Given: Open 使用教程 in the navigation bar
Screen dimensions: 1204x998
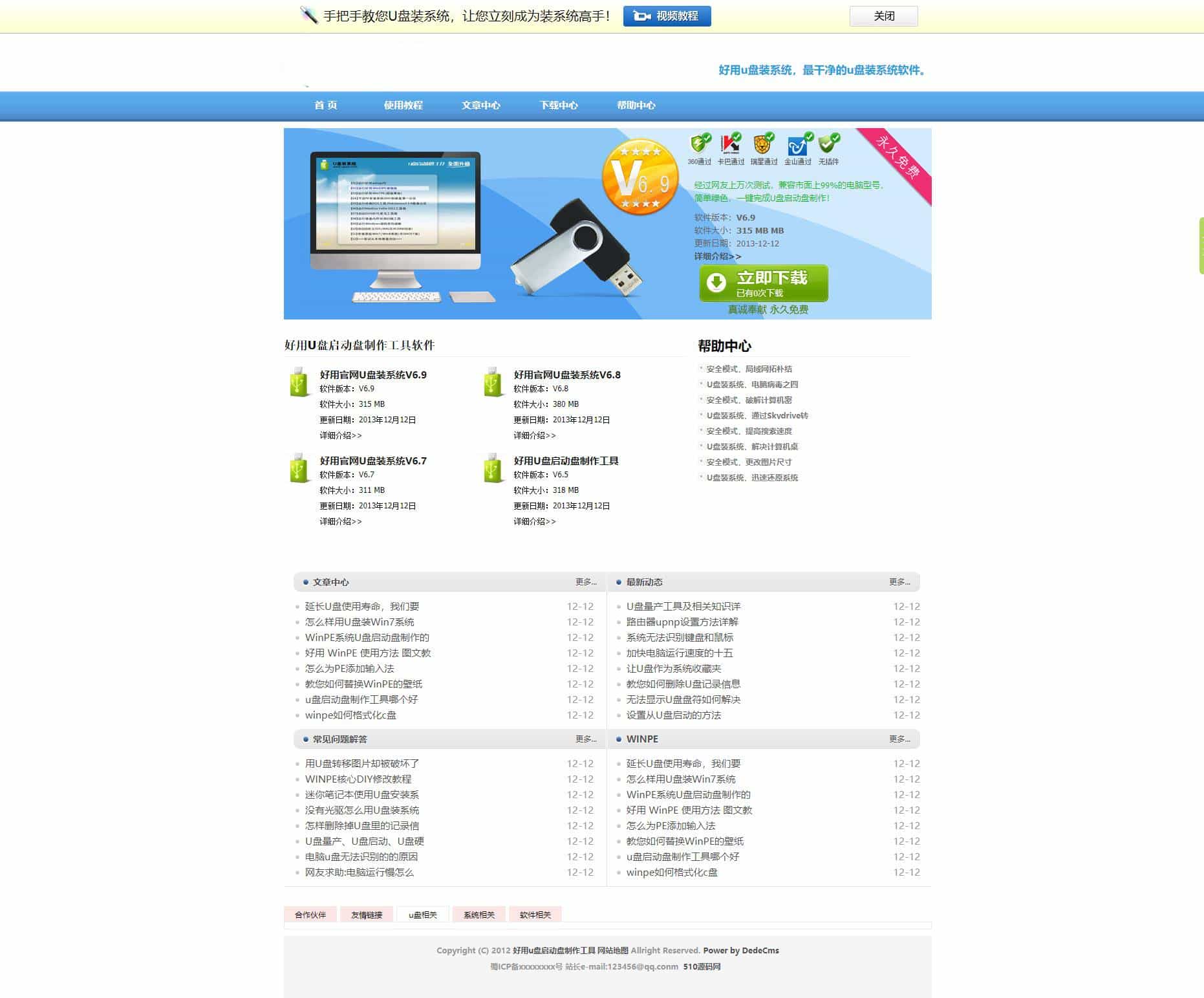Looking at the screenshot, I should point(403,105).
